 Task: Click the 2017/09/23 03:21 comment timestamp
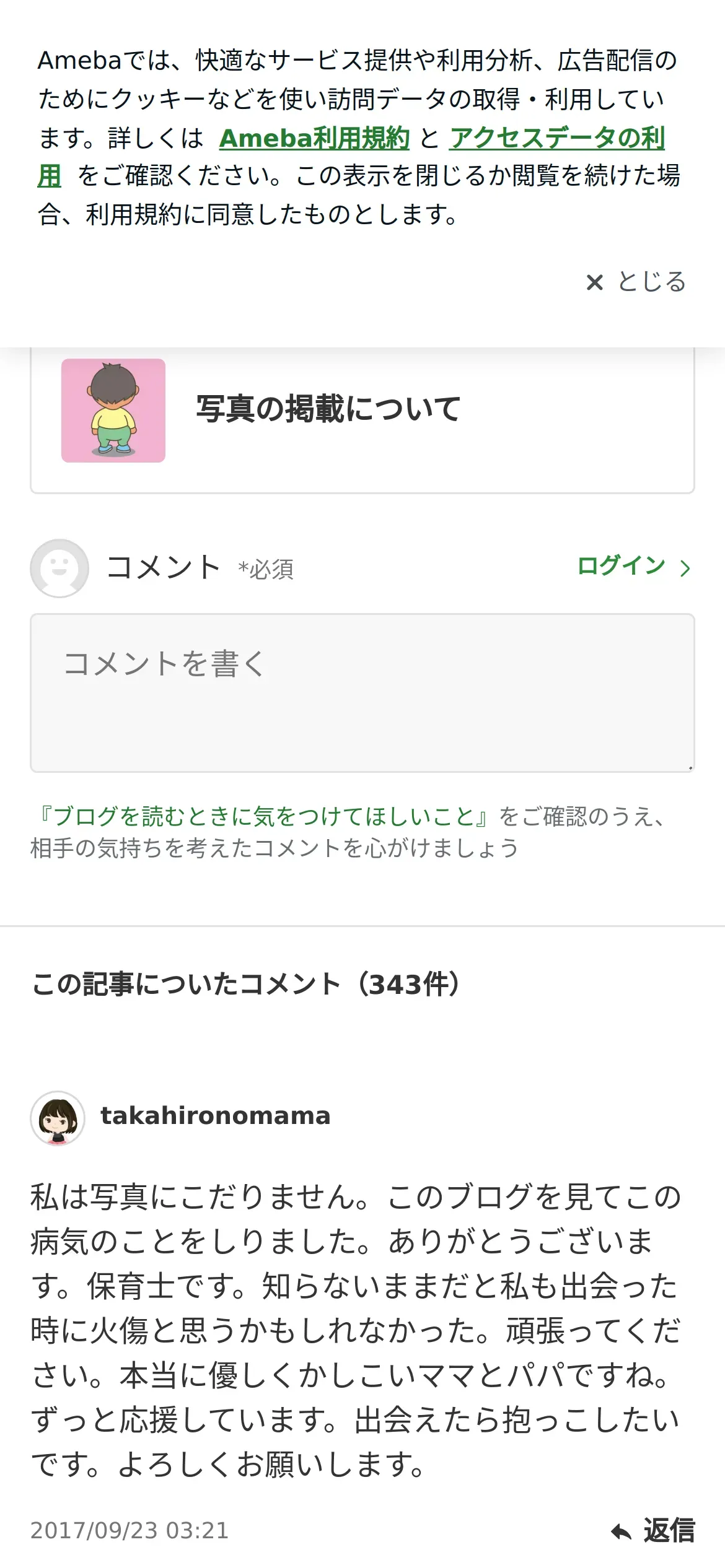130,1530
